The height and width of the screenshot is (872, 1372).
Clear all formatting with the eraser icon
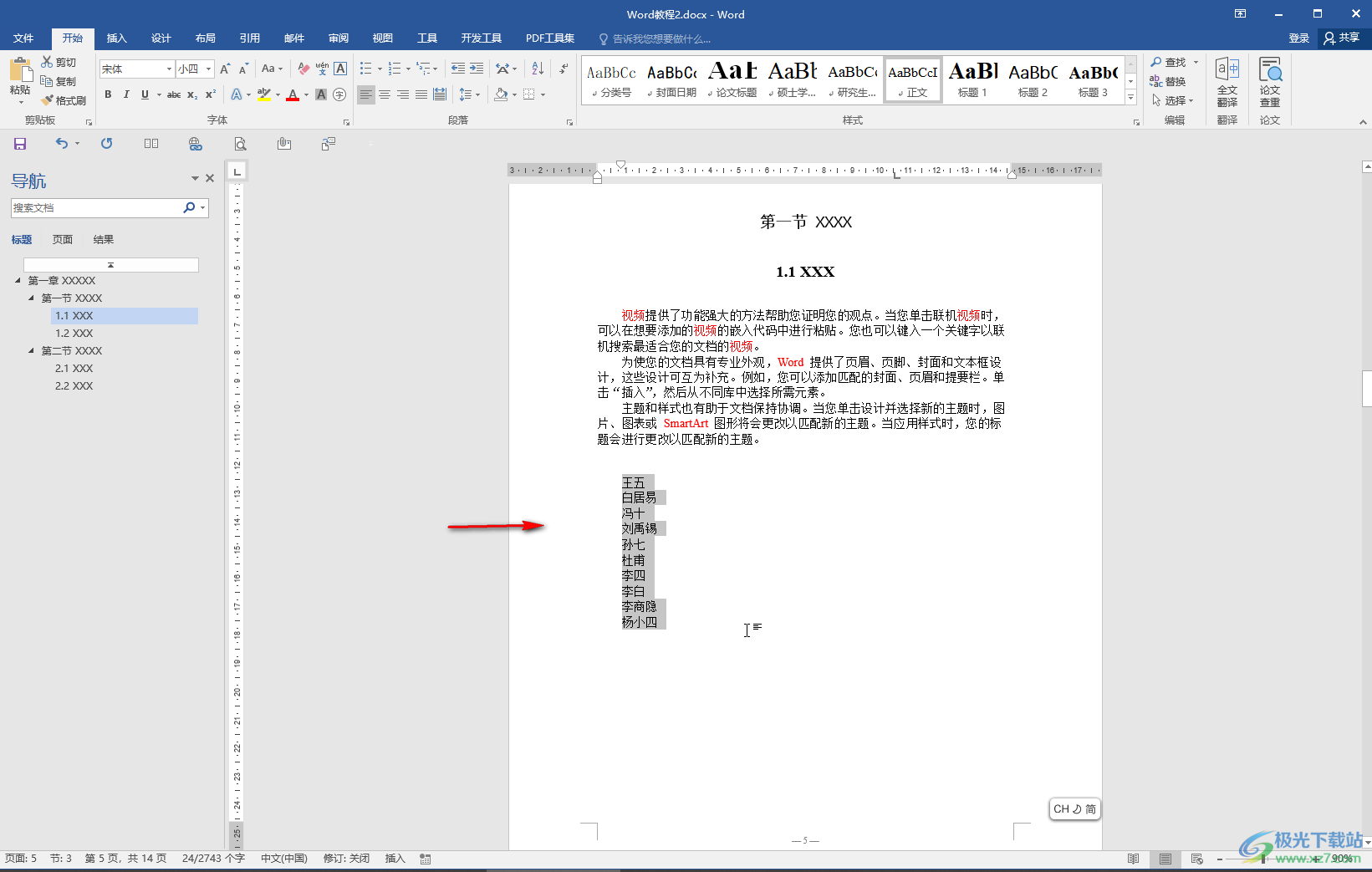click(303, 69)
